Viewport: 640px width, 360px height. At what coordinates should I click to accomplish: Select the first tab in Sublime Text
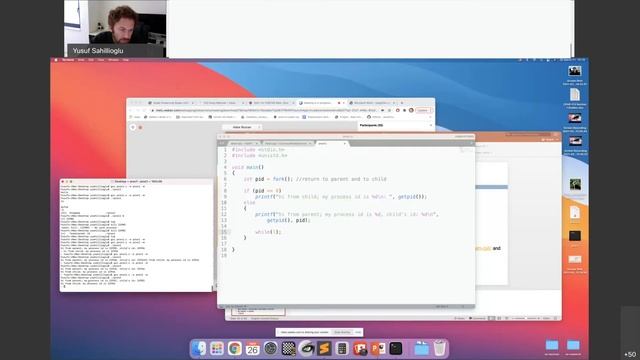(x=244, y=144)
